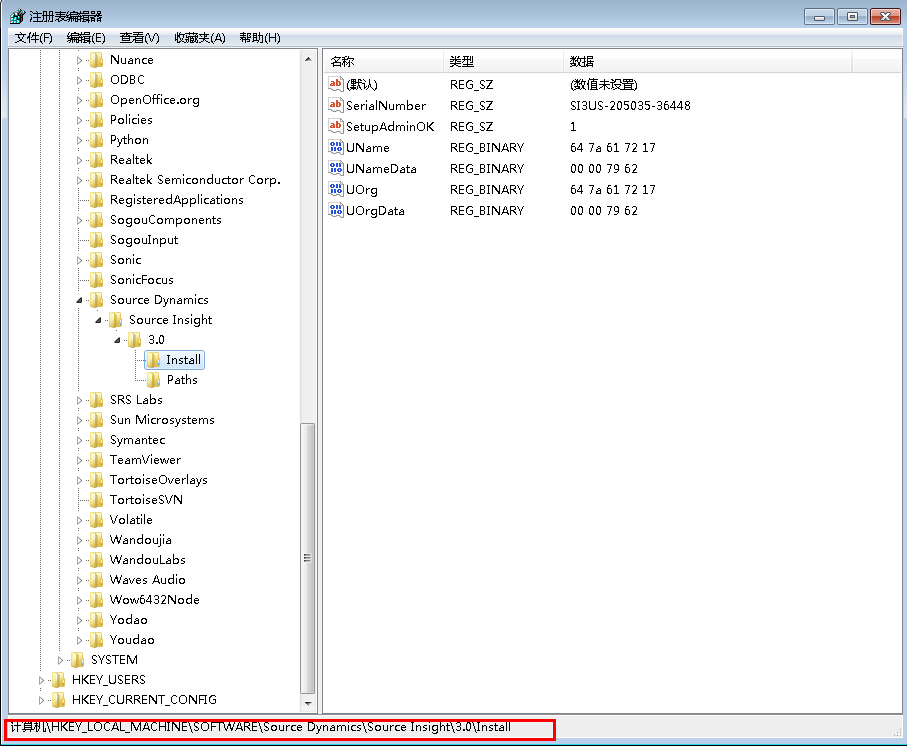Viewport: 907px width, 746px height.
Task: Click the Realtek folder icon
Action: point(97,160)
